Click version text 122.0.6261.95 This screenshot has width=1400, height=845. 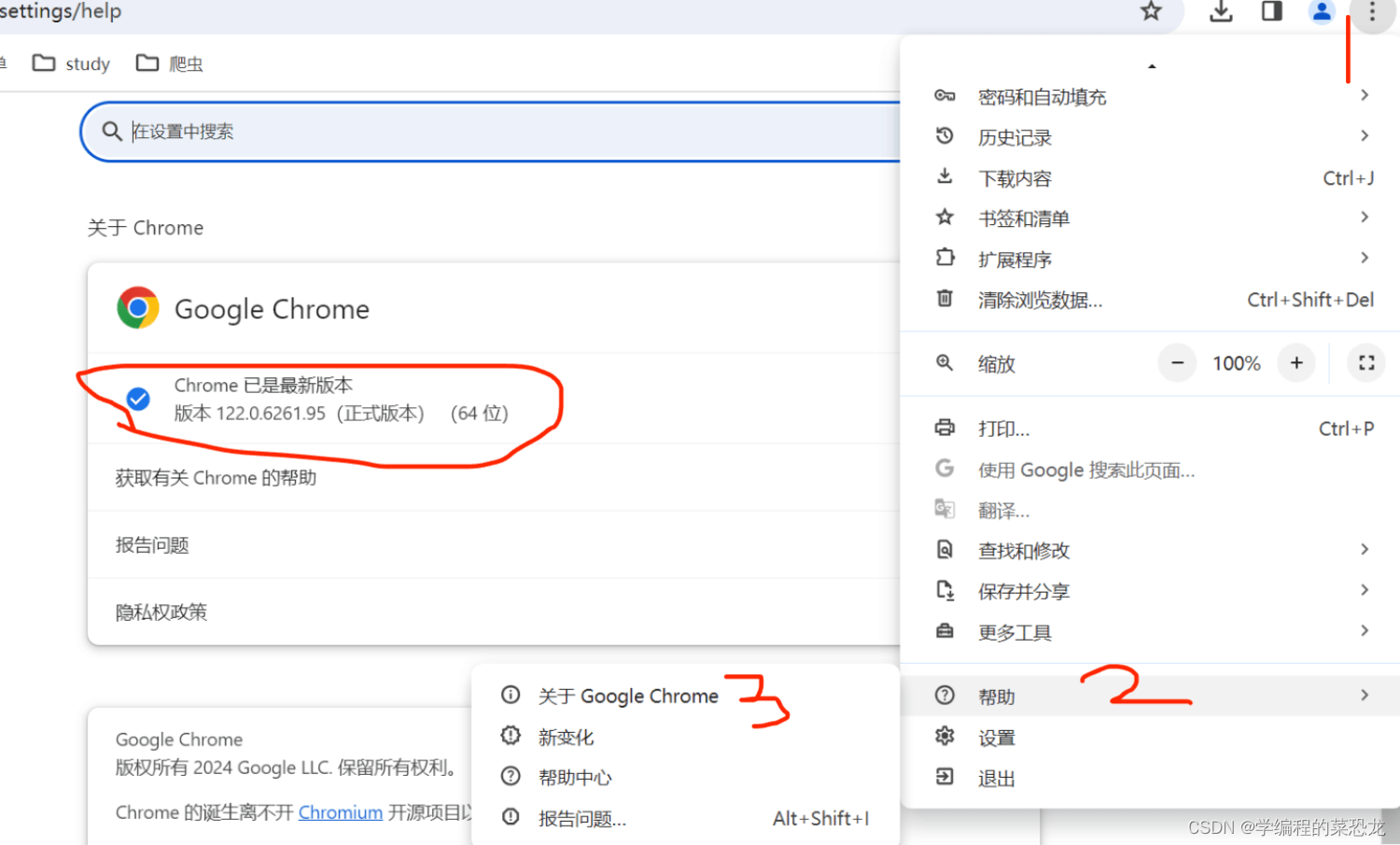[x=271, y=414]
